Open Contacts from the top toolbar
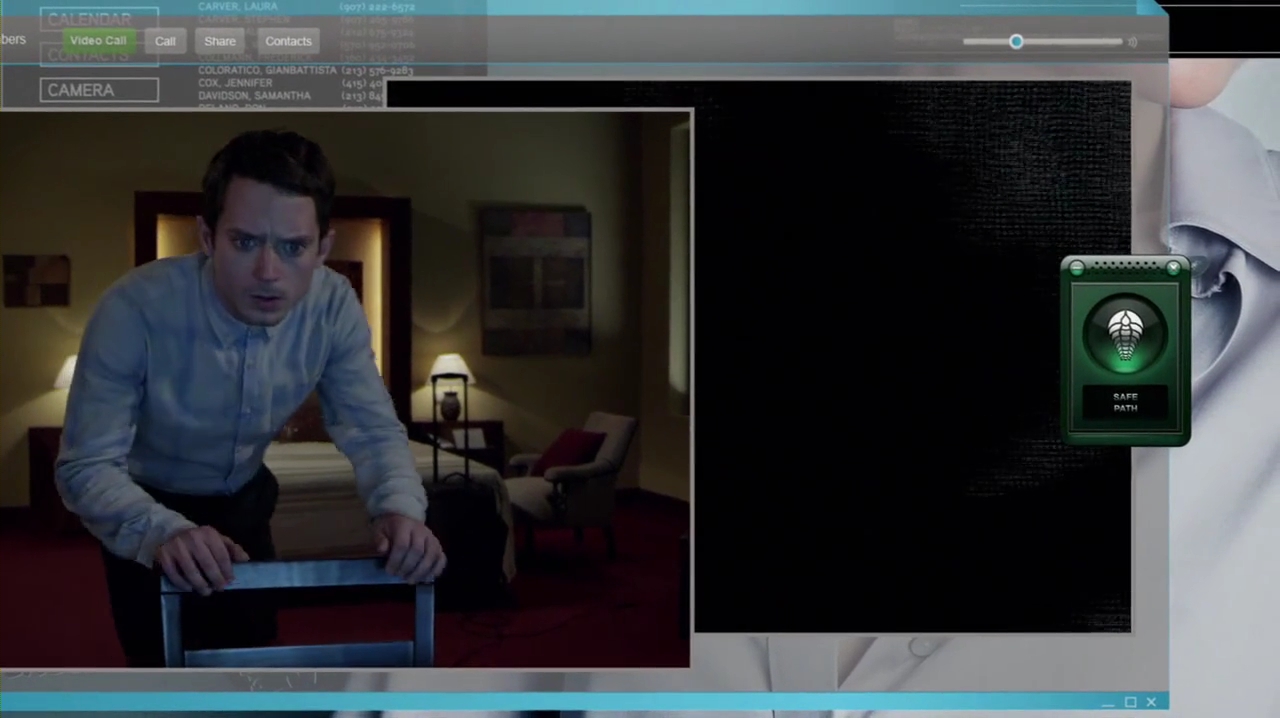Viewport: 1280px width, 718px height. coord(288,41)
